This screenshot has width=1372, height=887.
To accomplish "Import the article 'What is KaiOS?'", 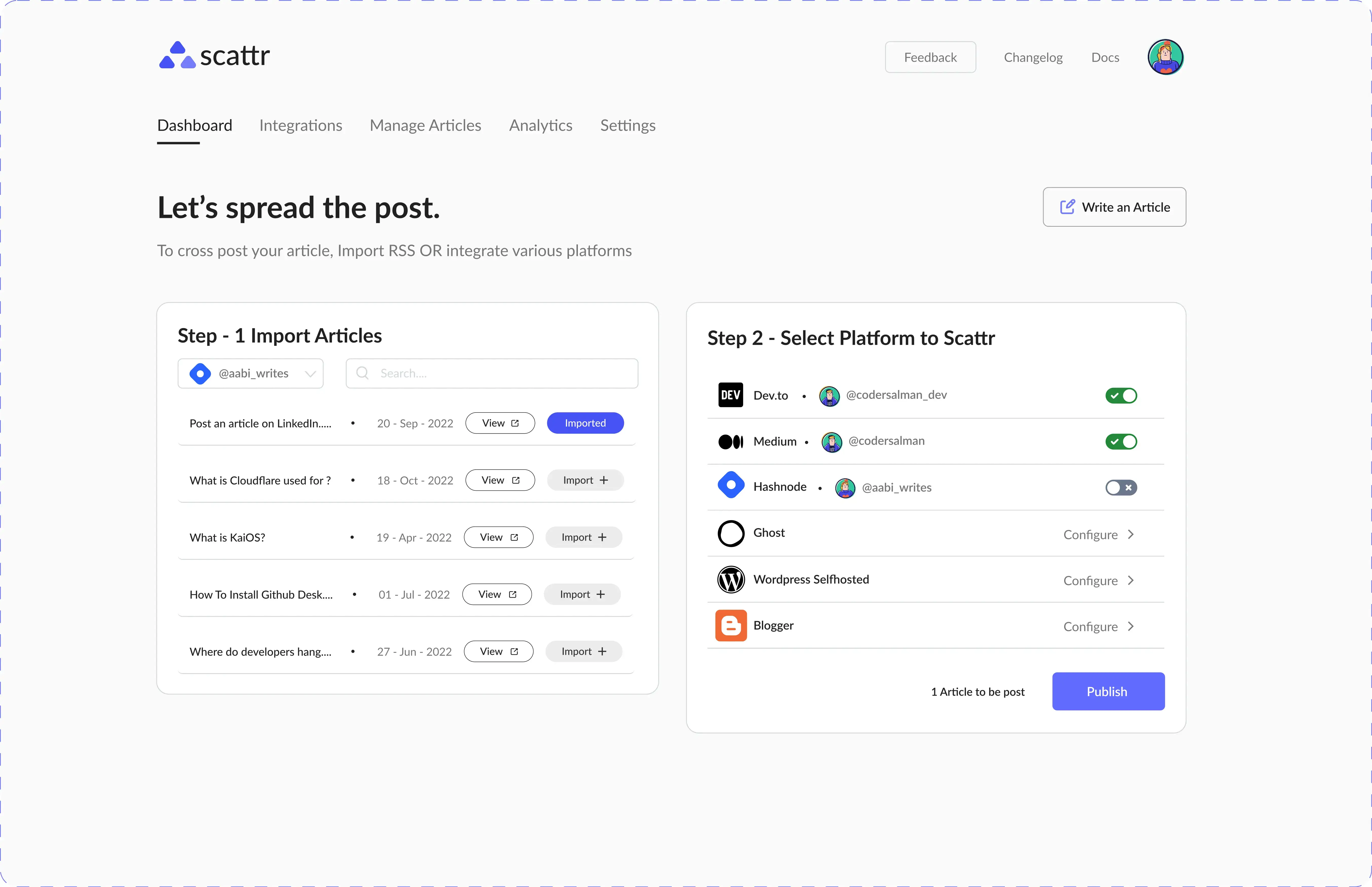I will click(x=583, y=537).
